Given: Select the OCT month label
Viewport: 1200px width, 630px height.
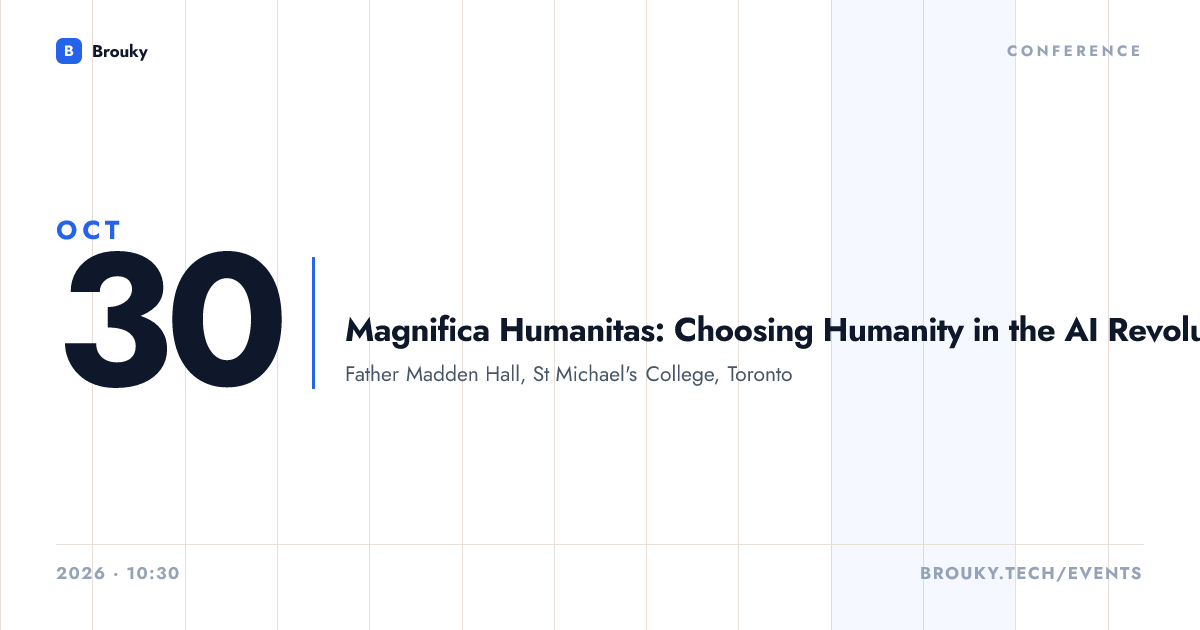Looking at the screenshot, I should 89,230.
